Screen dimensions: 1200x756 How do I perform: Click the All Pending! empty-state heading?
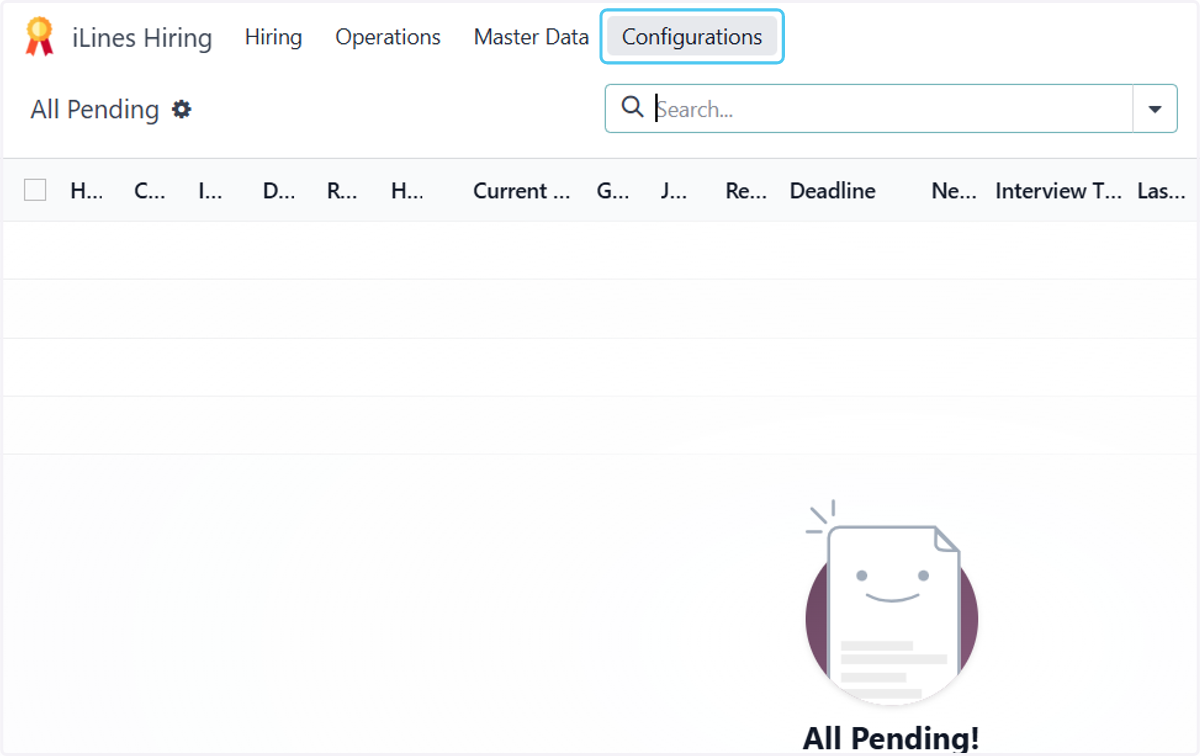point(891,739)
